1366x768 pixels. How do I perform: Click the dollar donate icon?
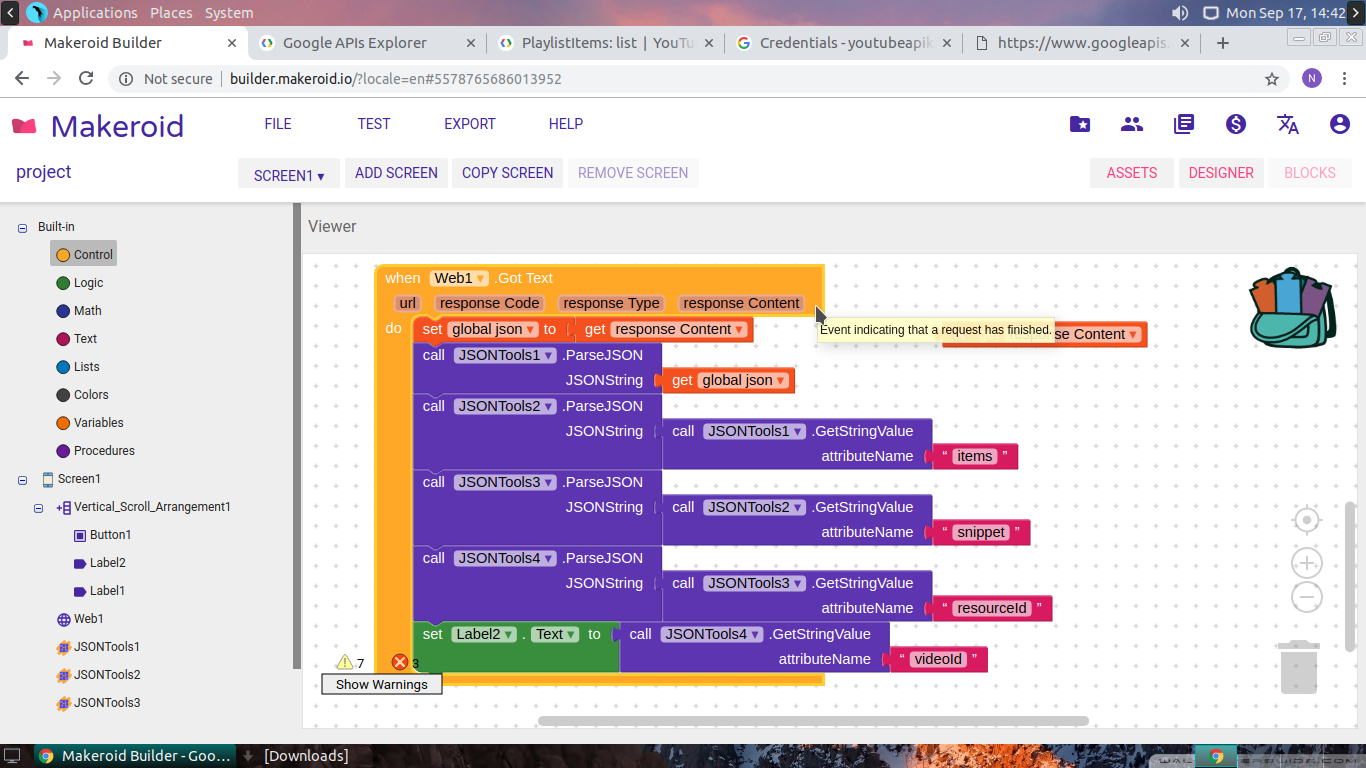point(1236,124)
